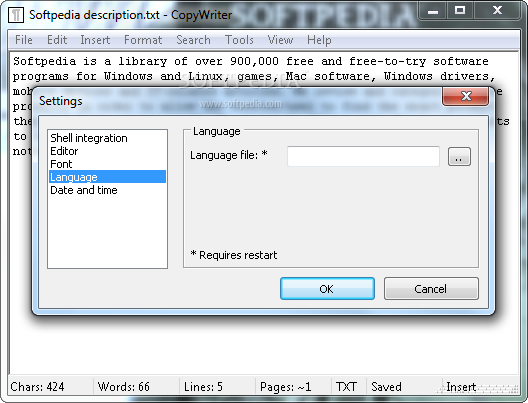Browse for language file with ".." button
This screenshot has height=403, width=528.
tap(459, 157)
